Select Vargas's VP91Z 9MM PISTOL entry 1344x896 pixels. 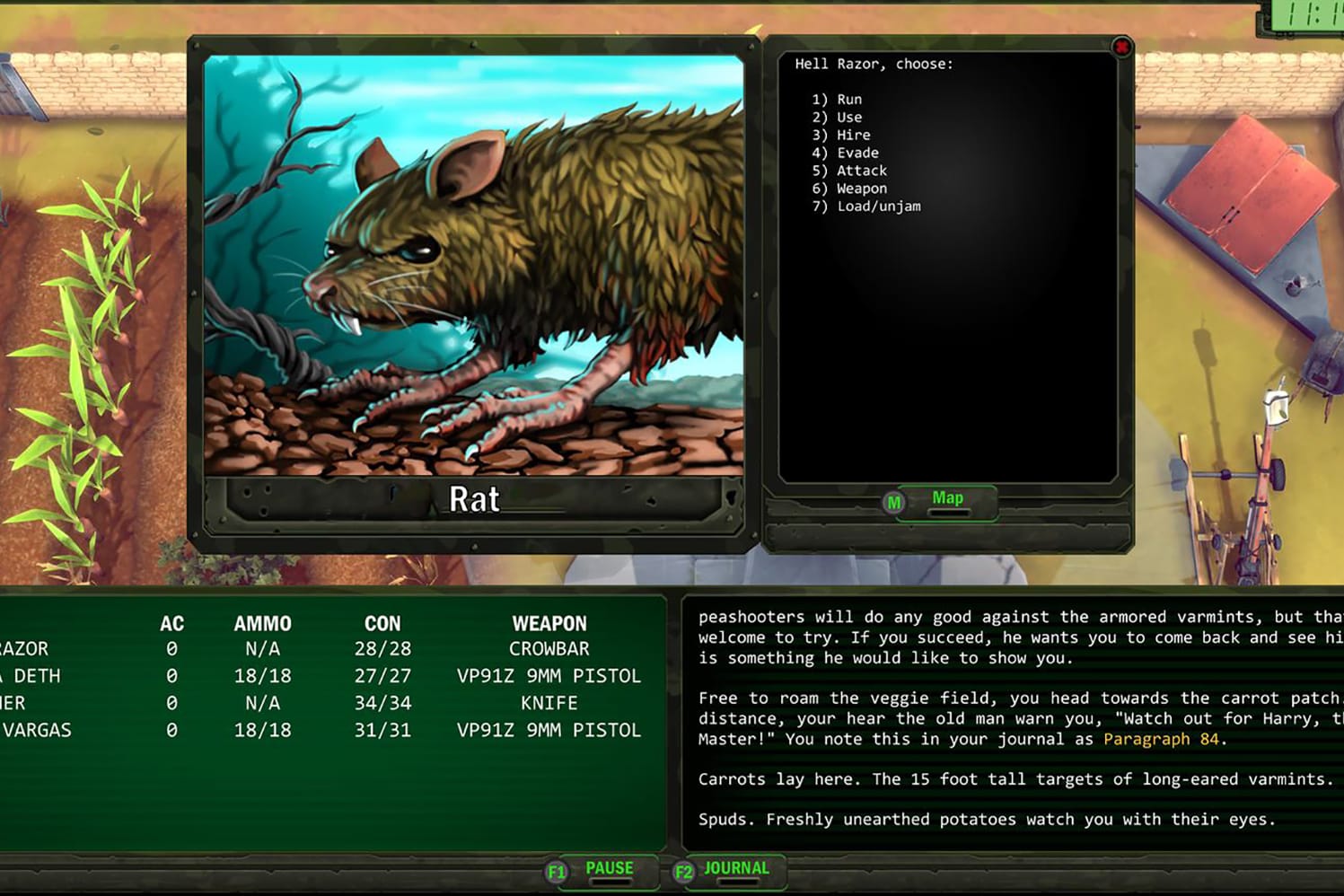[x=549, y=730]
